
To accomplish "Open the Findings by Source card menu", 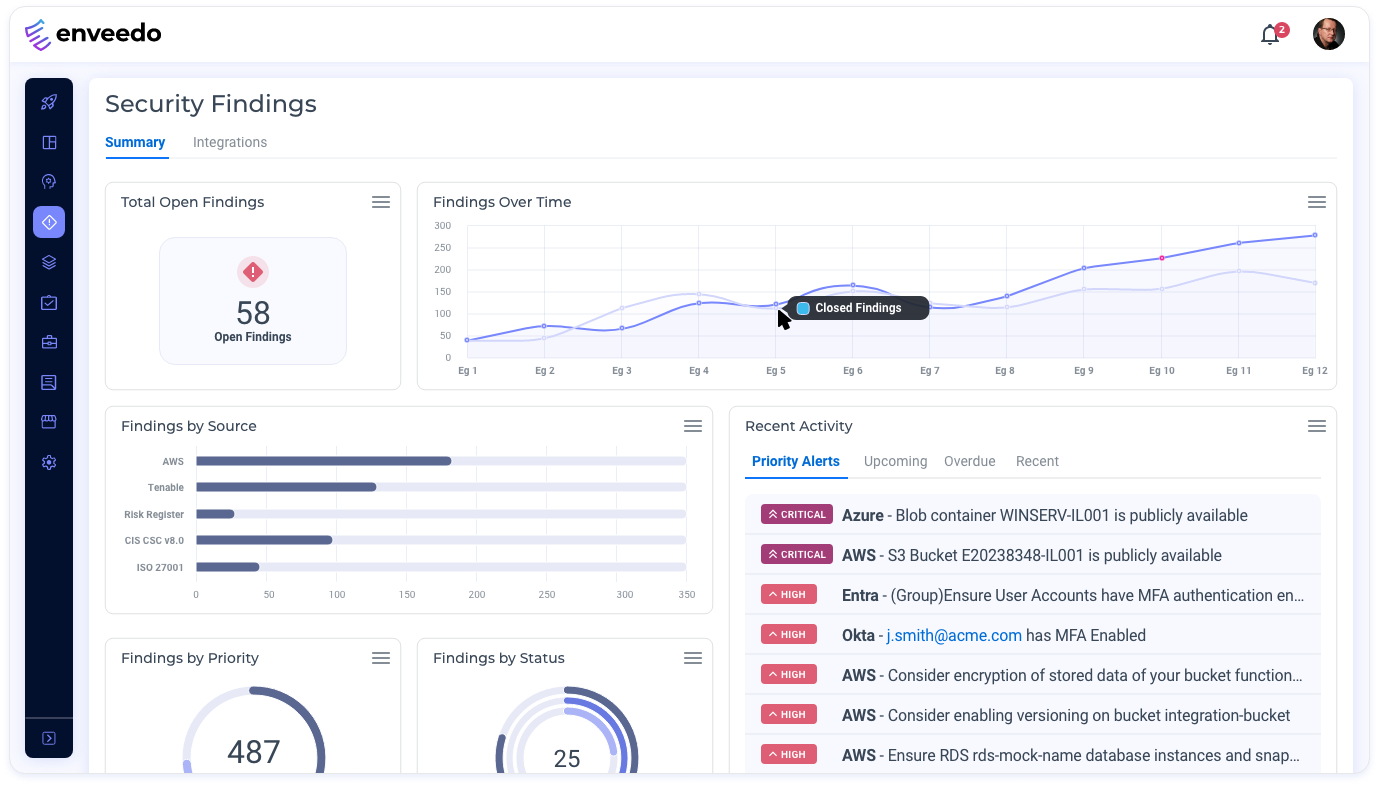I will pos(692,425).
